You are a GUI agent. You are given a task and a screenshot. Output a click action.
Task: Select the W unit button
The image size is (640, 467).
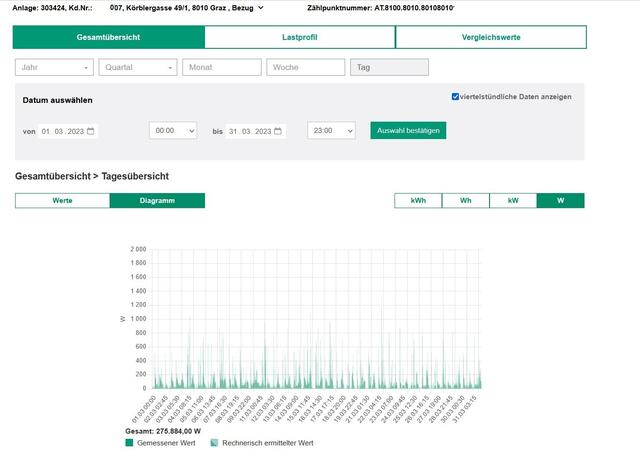[x=561, y=200]
